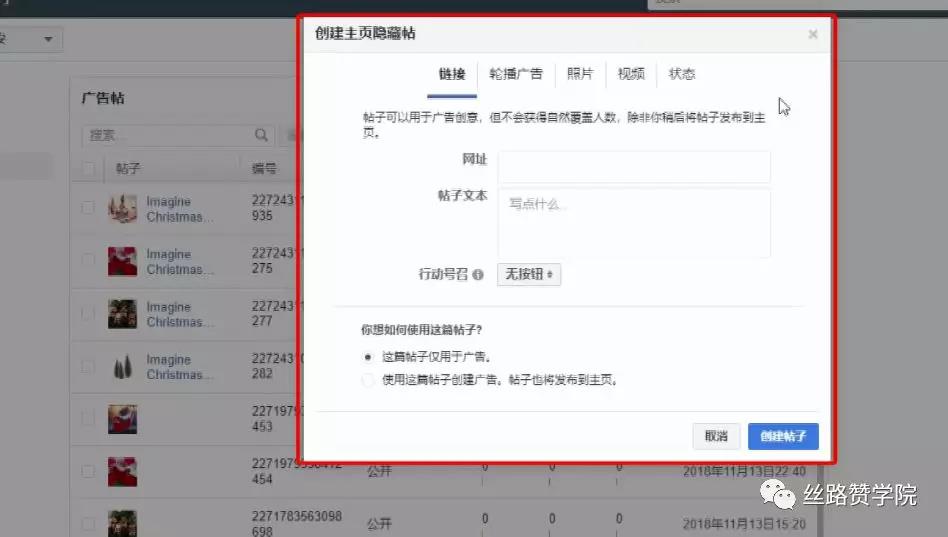Open the post thumbnail in row 935

click(122, 209)
